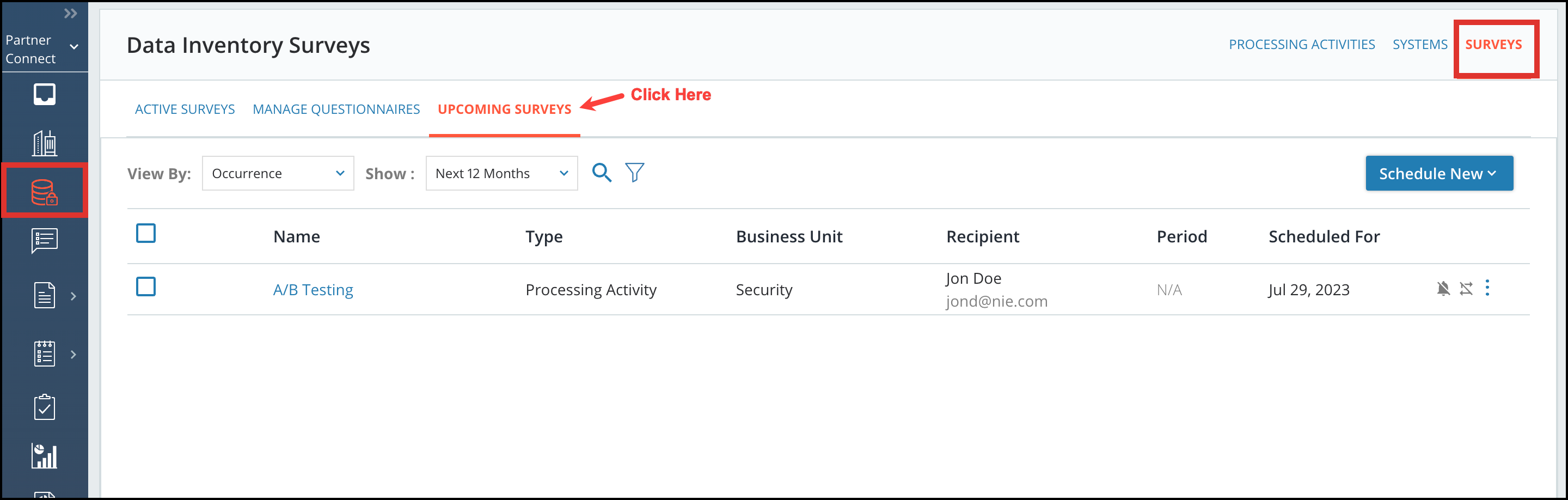Open the chat list icon in the sidebar
This screenshot has height=500, width=1568.
pyautogui.click(x=45, y=241)
